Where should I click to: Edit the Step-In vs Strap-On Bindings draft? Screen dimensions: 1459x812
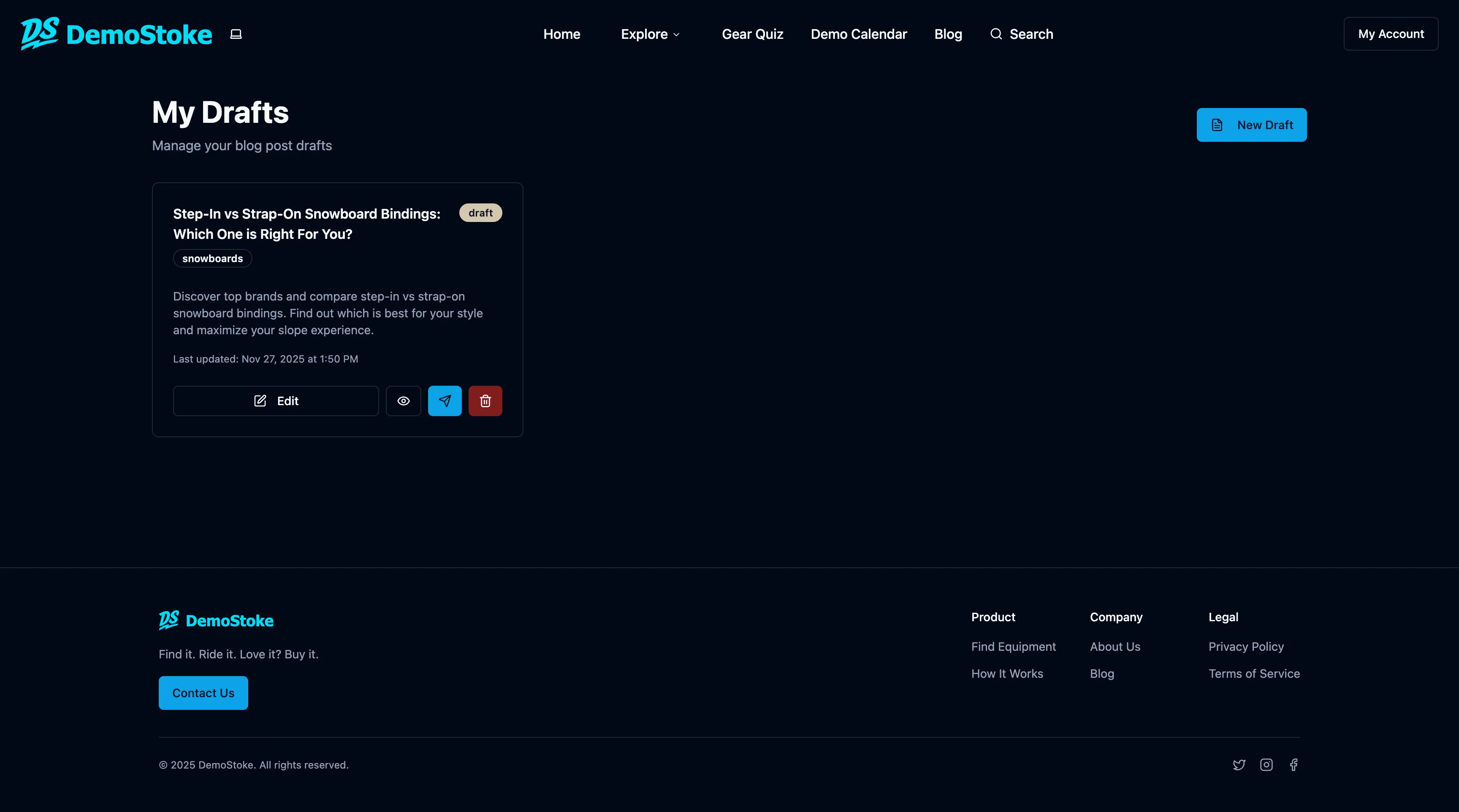(x=276, y=401)
